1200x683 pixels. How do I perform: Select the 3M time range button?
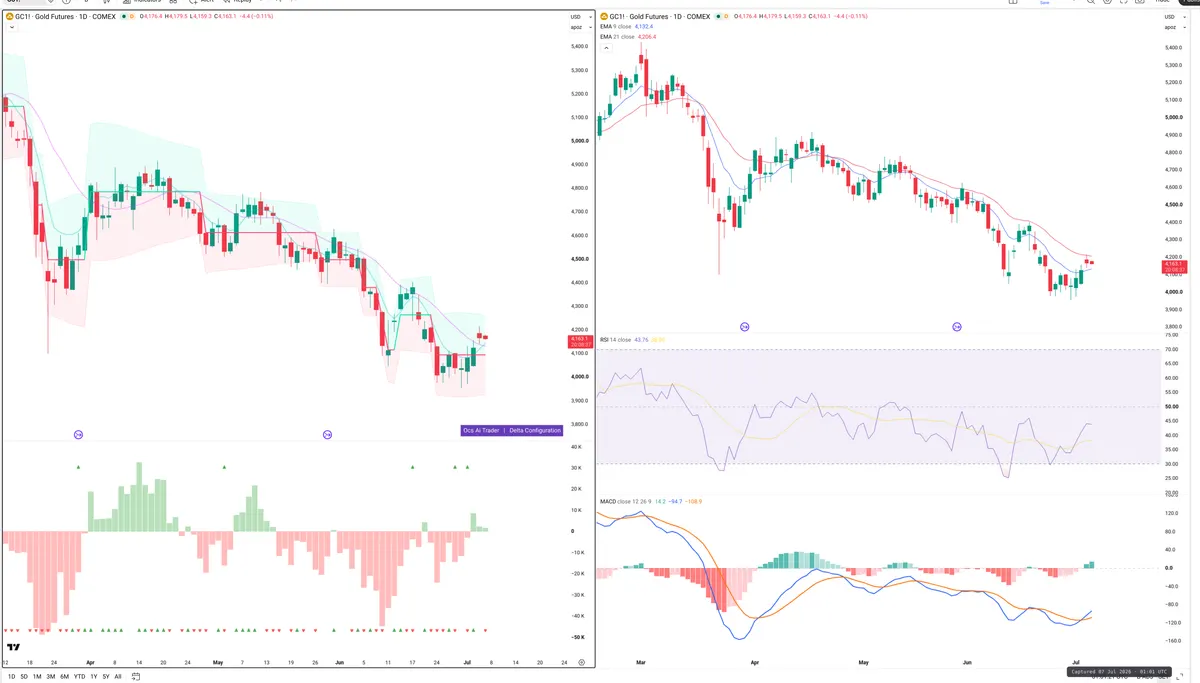coord(51,676)
